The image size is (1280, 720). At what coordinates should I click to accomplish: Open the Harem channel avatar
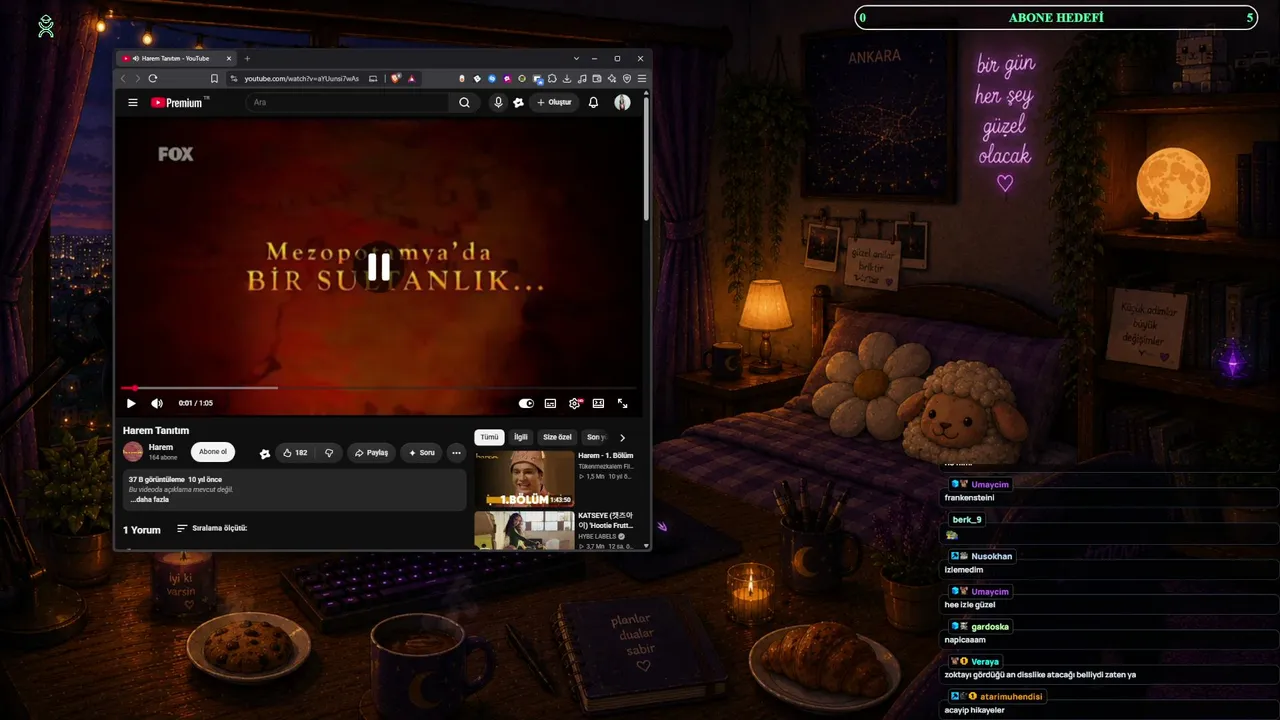pyautogui.click(x=133, y=452)
